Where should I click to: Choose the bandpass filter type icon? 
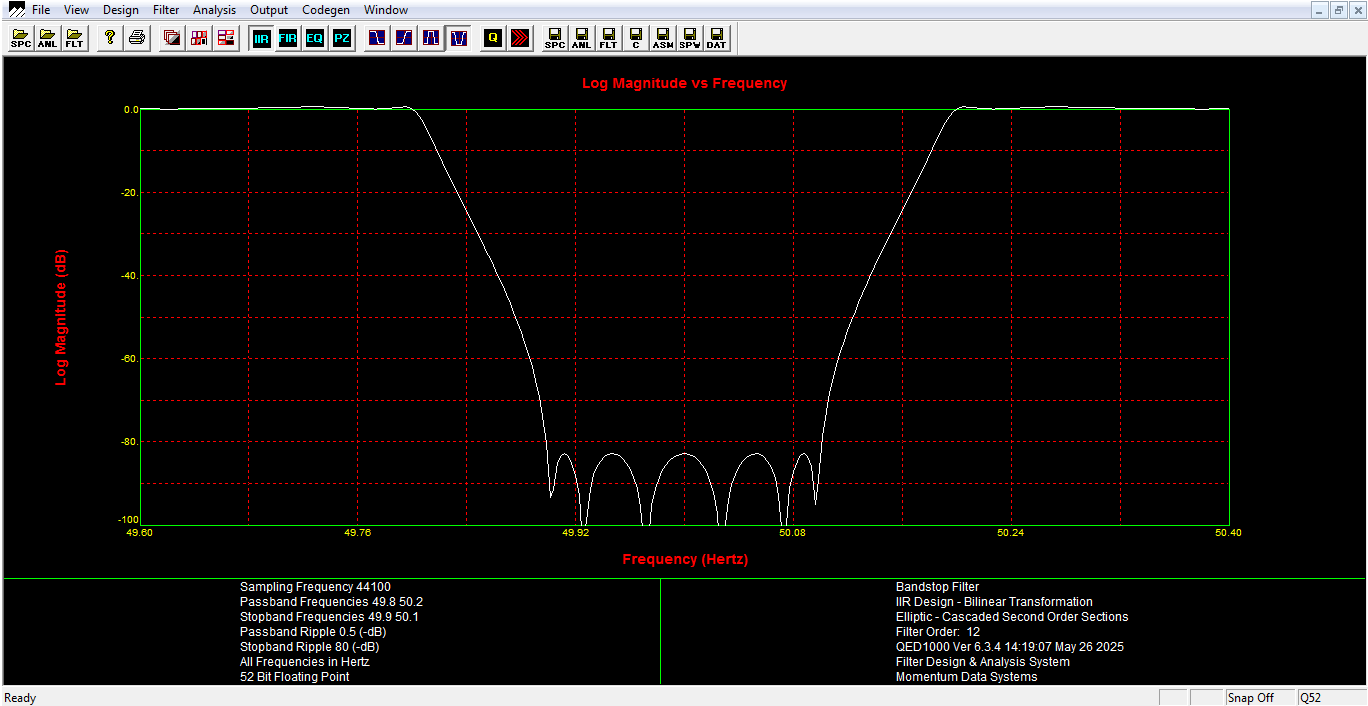(431, 39)
